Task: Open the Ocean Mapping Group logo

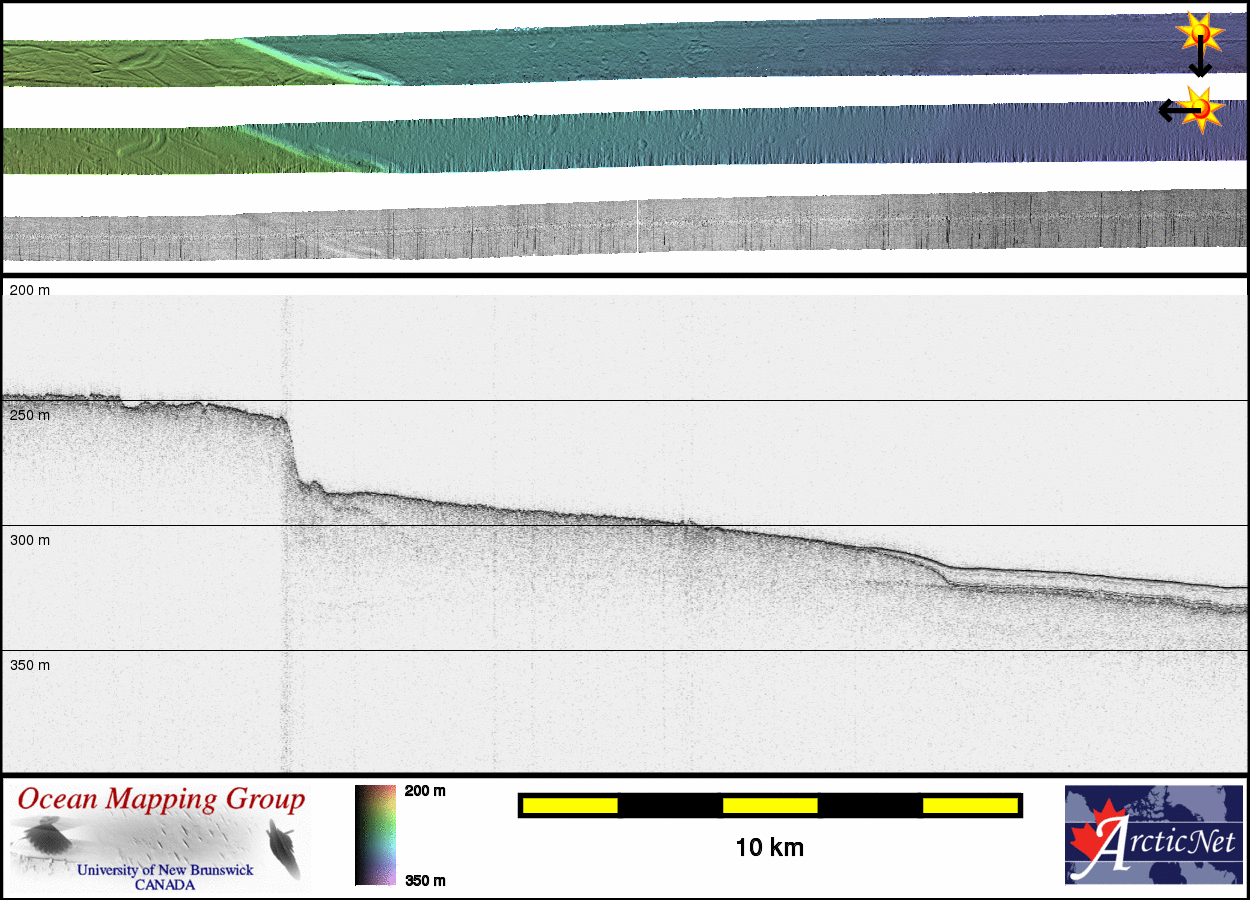Action: click(161, 838)
